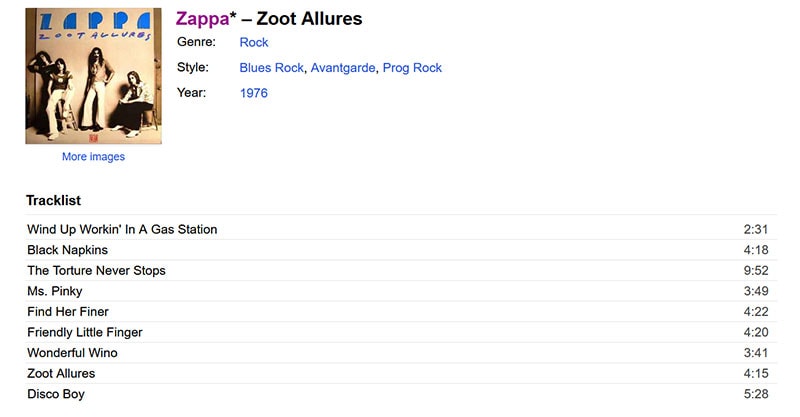Open the Blues Rock style link
The height and width of the screenshot is (417, 800).
(271, 68)
